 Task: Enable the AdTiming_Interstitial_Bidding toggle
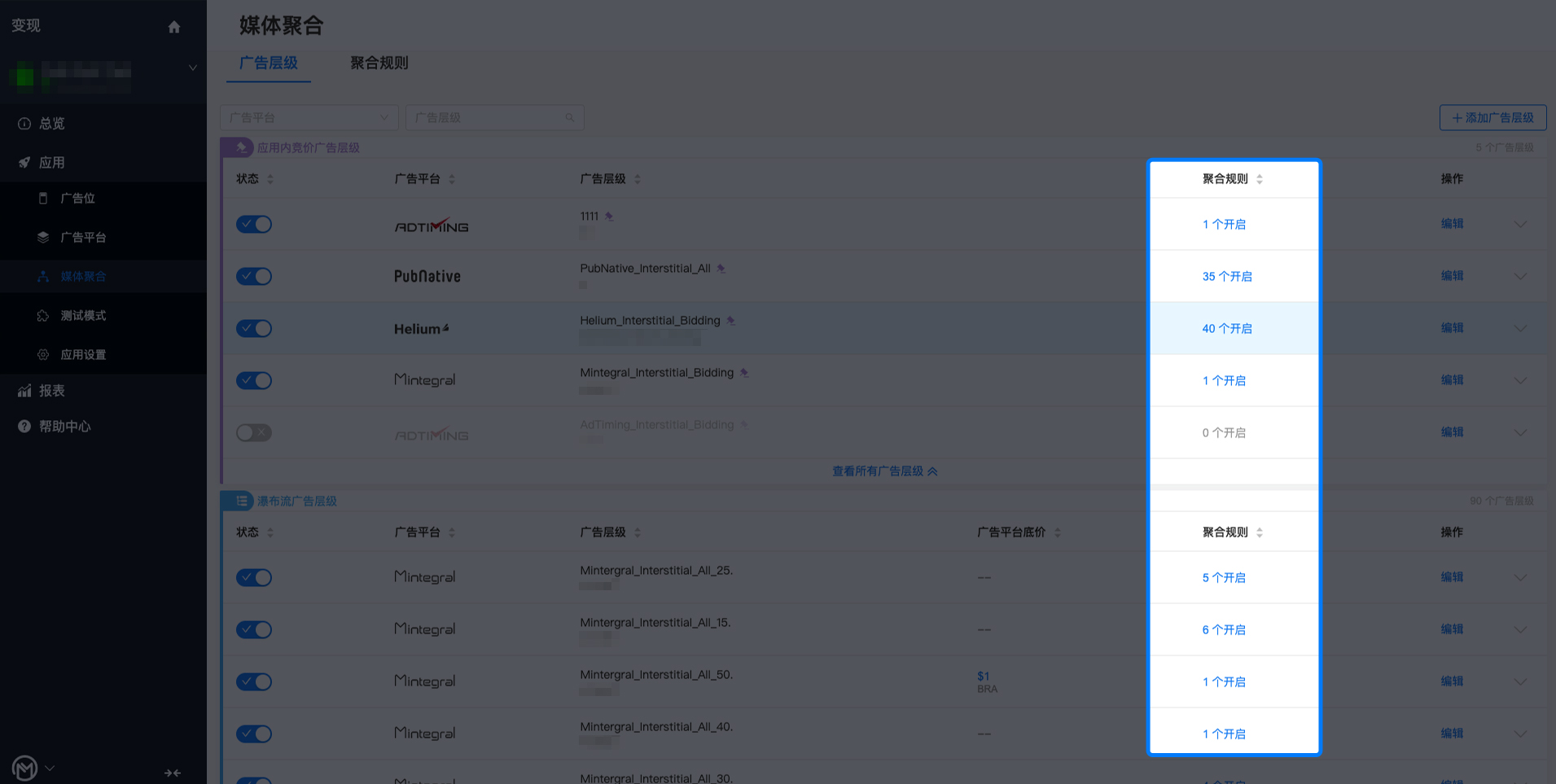pos(254,433)
